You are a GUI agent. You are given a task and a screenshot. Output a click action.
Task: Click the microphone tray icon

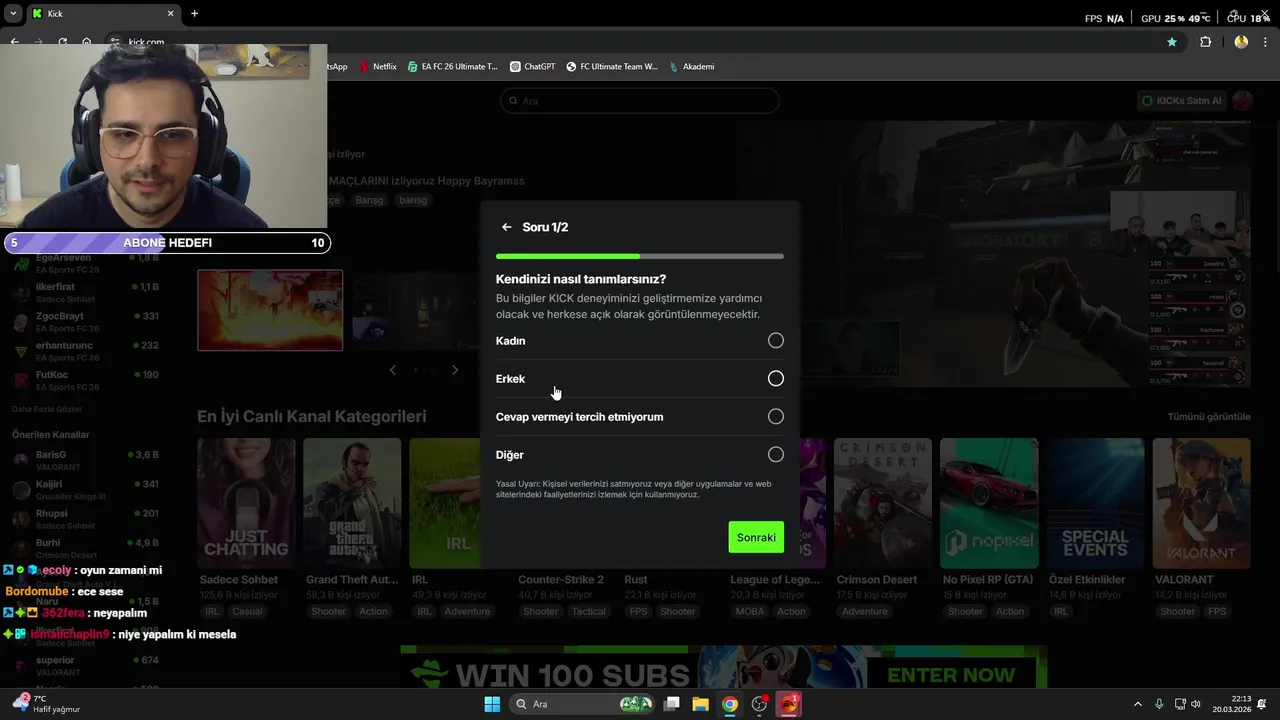click(1159, 704)
